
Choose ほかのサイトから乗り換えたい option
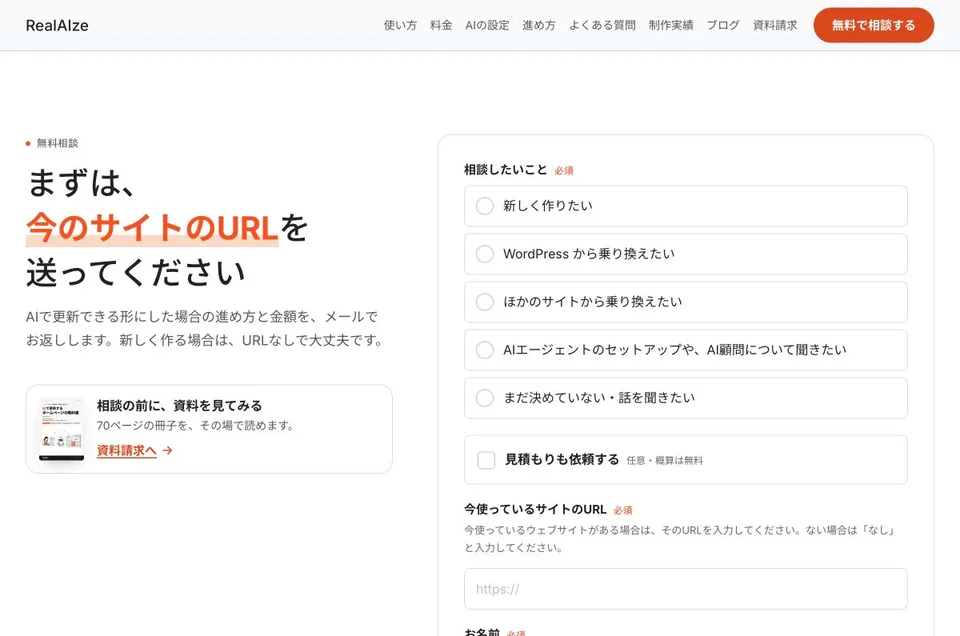pos(686,302)
